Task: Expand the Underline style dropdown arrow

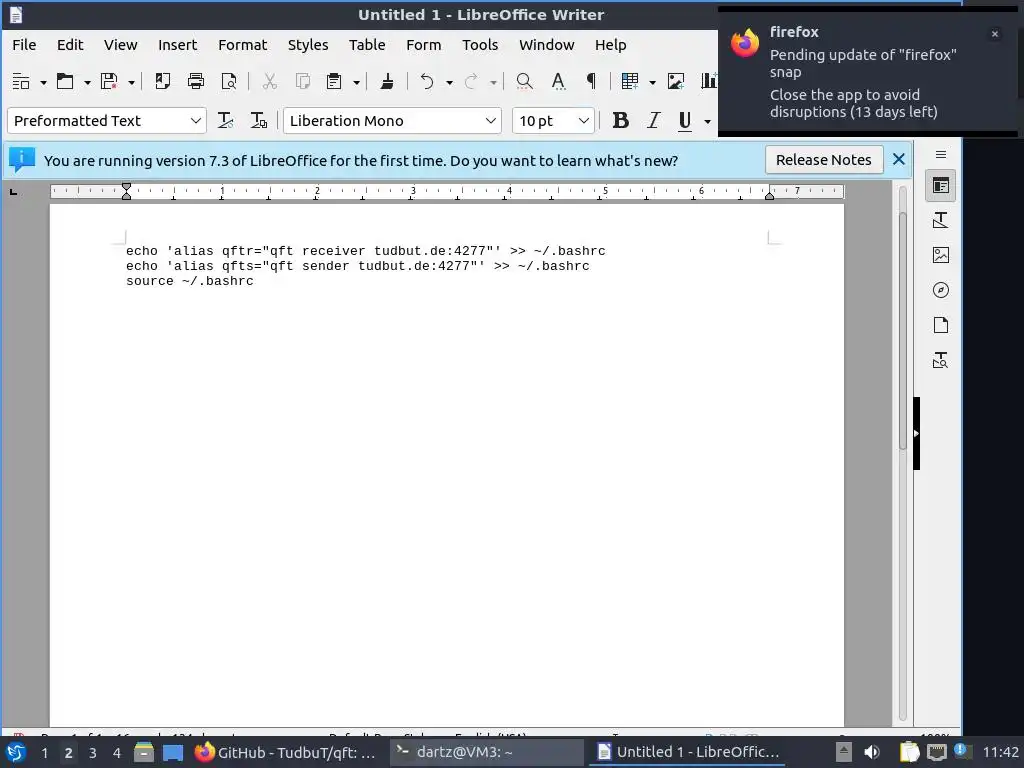Action: (707, 121)
